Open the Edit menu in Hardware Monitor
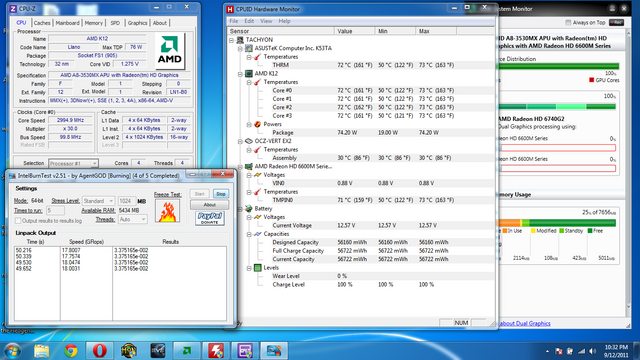640x360 pixels. coord(249,21)
